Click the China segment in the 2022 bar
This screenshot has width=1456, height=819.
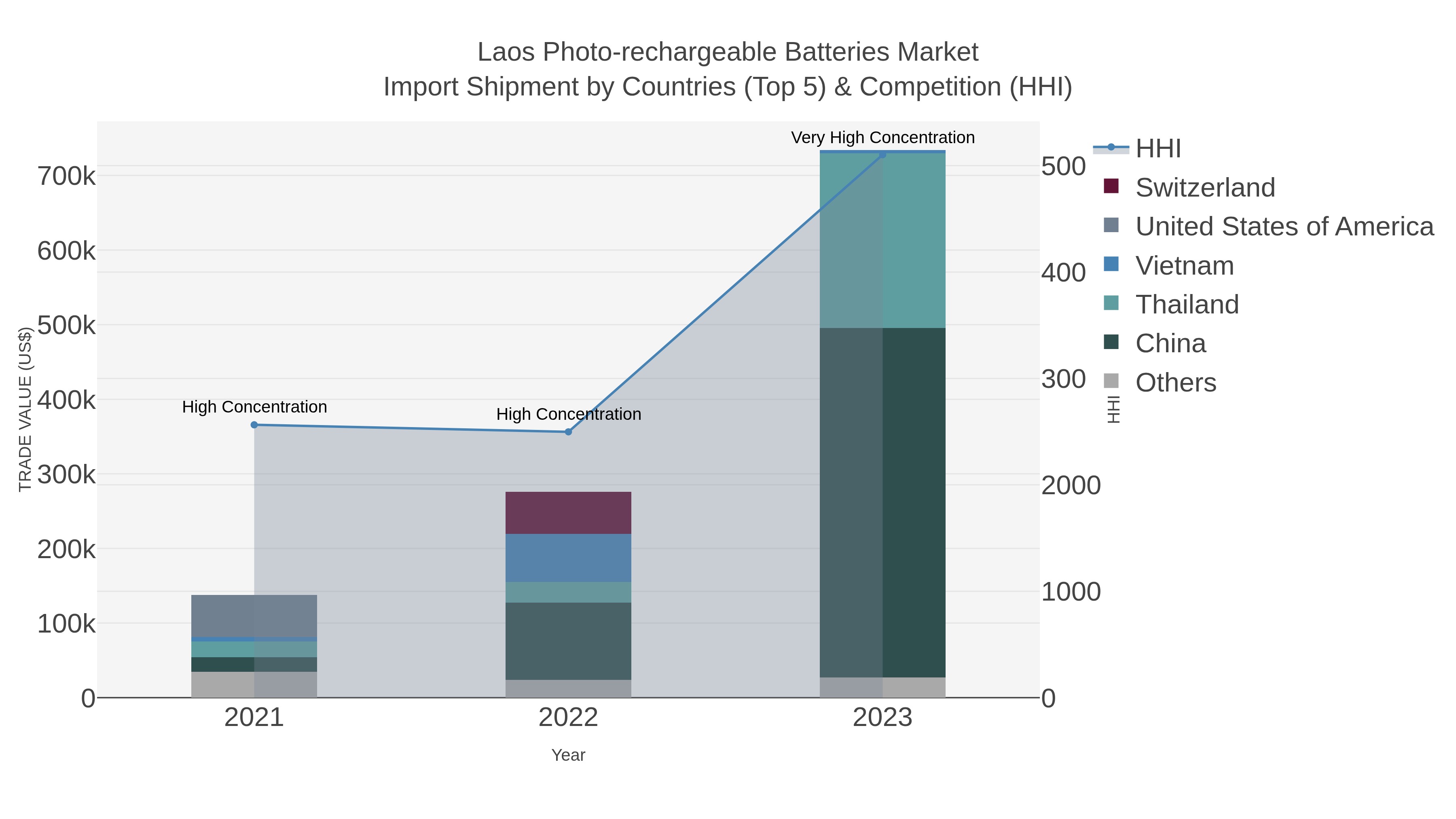pos(569,641)
